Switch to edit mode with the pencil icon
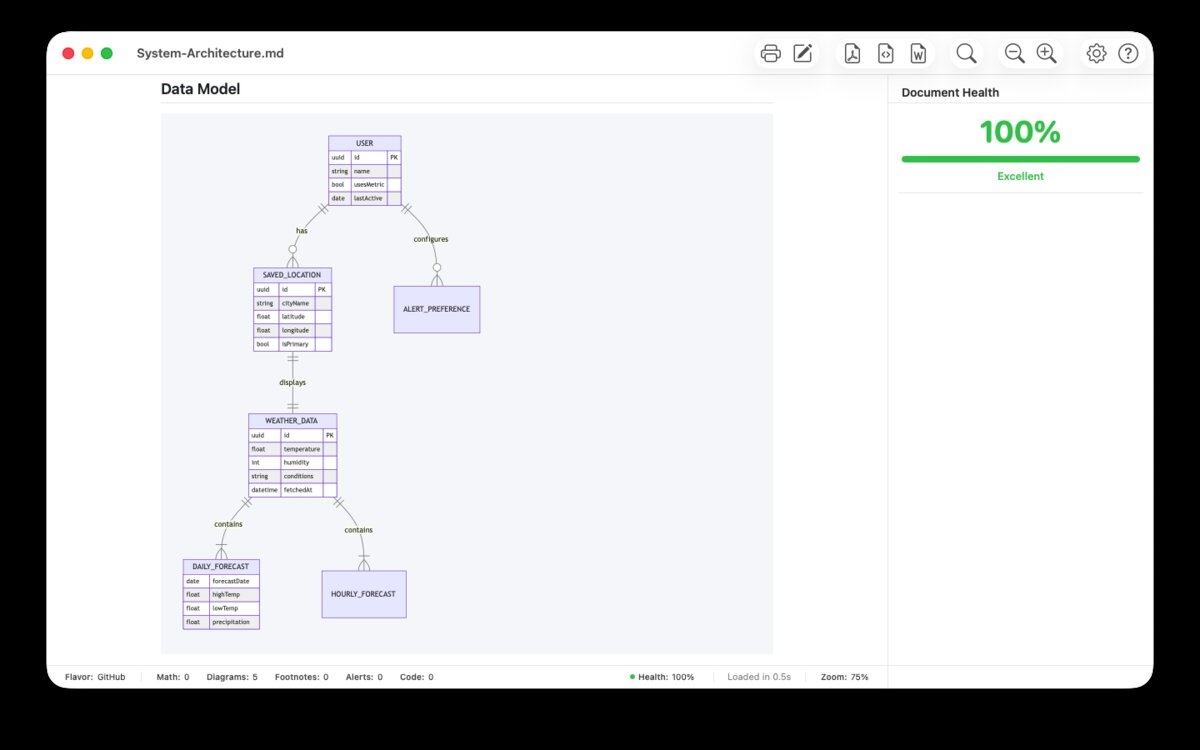The height and width of the screenshot is (750, 1200). point(803,53)
